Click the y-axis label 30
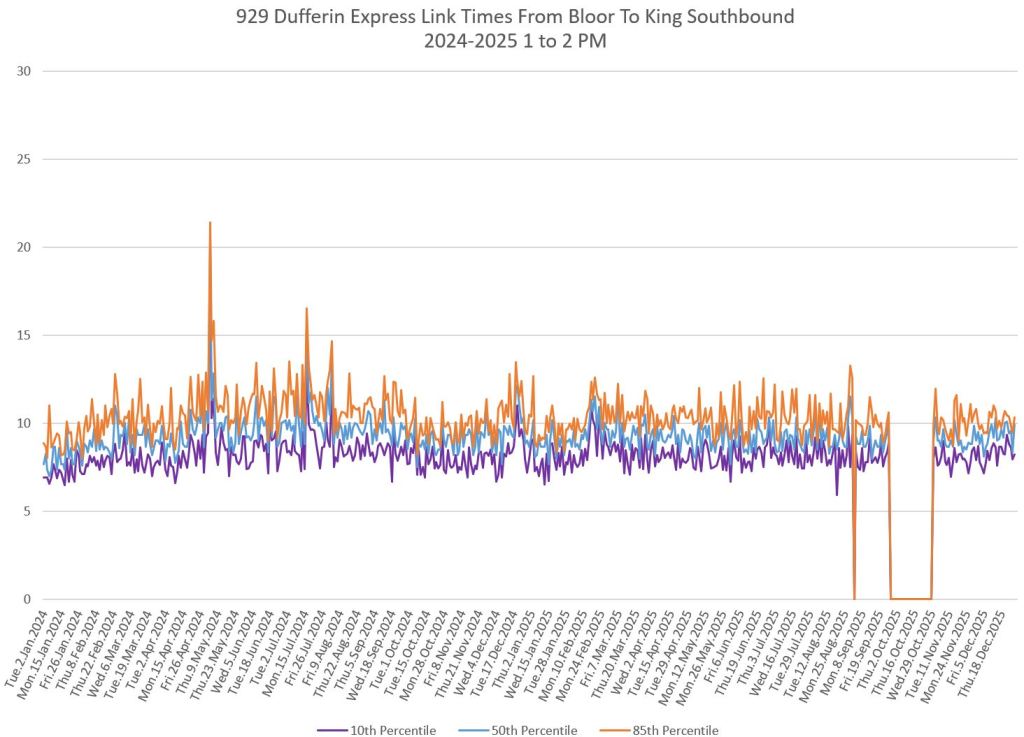1024x737 pixels. (x=25, y=71)
